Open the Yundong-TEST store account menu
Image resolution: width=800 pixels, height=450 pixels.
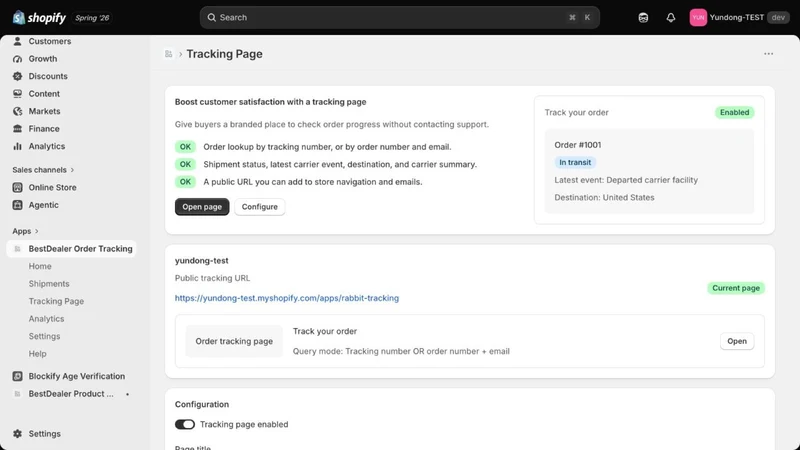point(739,17)
